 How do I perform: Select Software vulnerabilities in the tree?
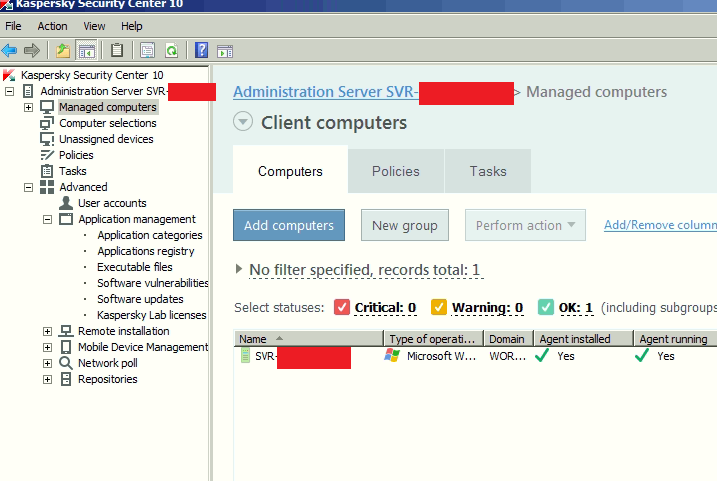click(153, 283)
